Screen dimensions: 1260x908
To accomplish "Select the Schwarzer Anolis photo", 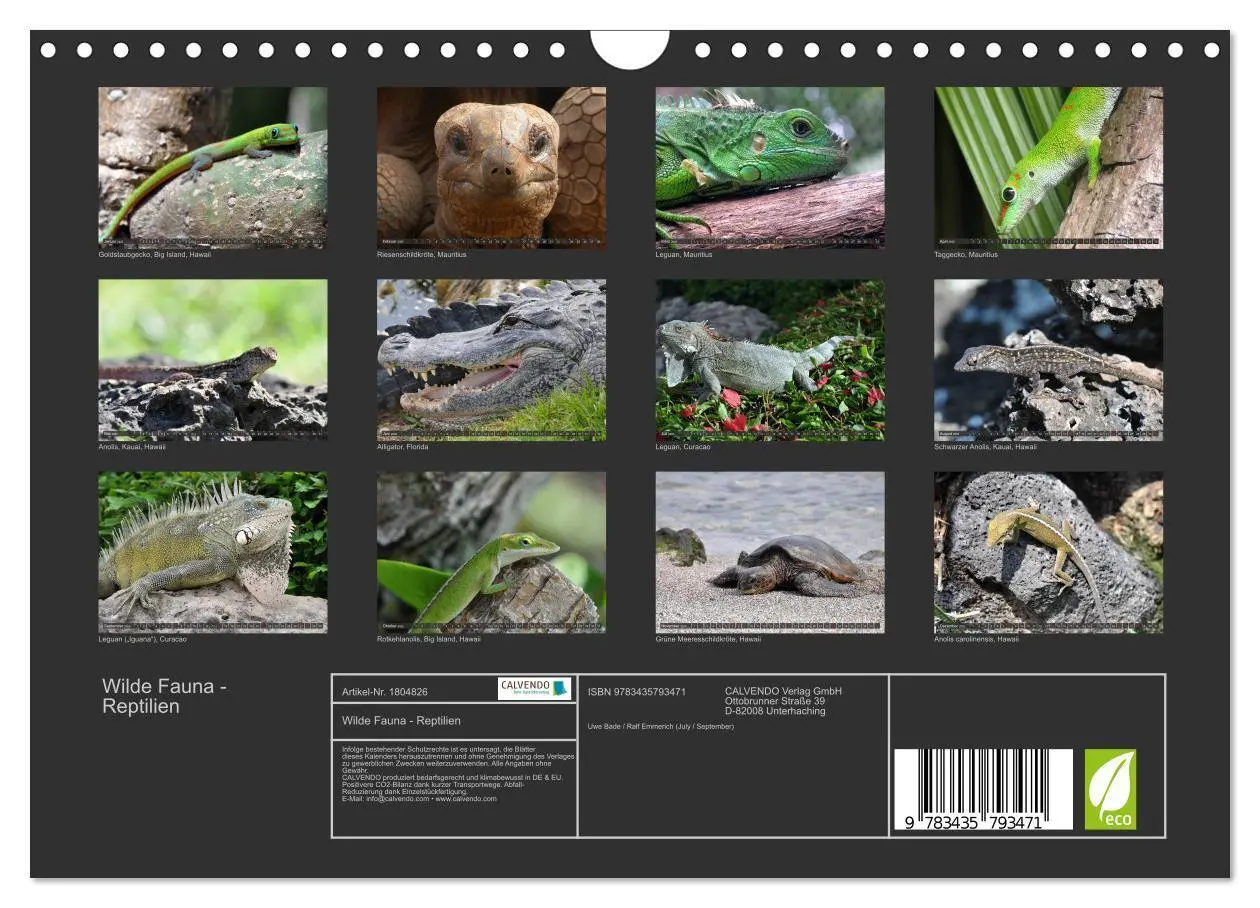I will click(x=1049, y=360).
